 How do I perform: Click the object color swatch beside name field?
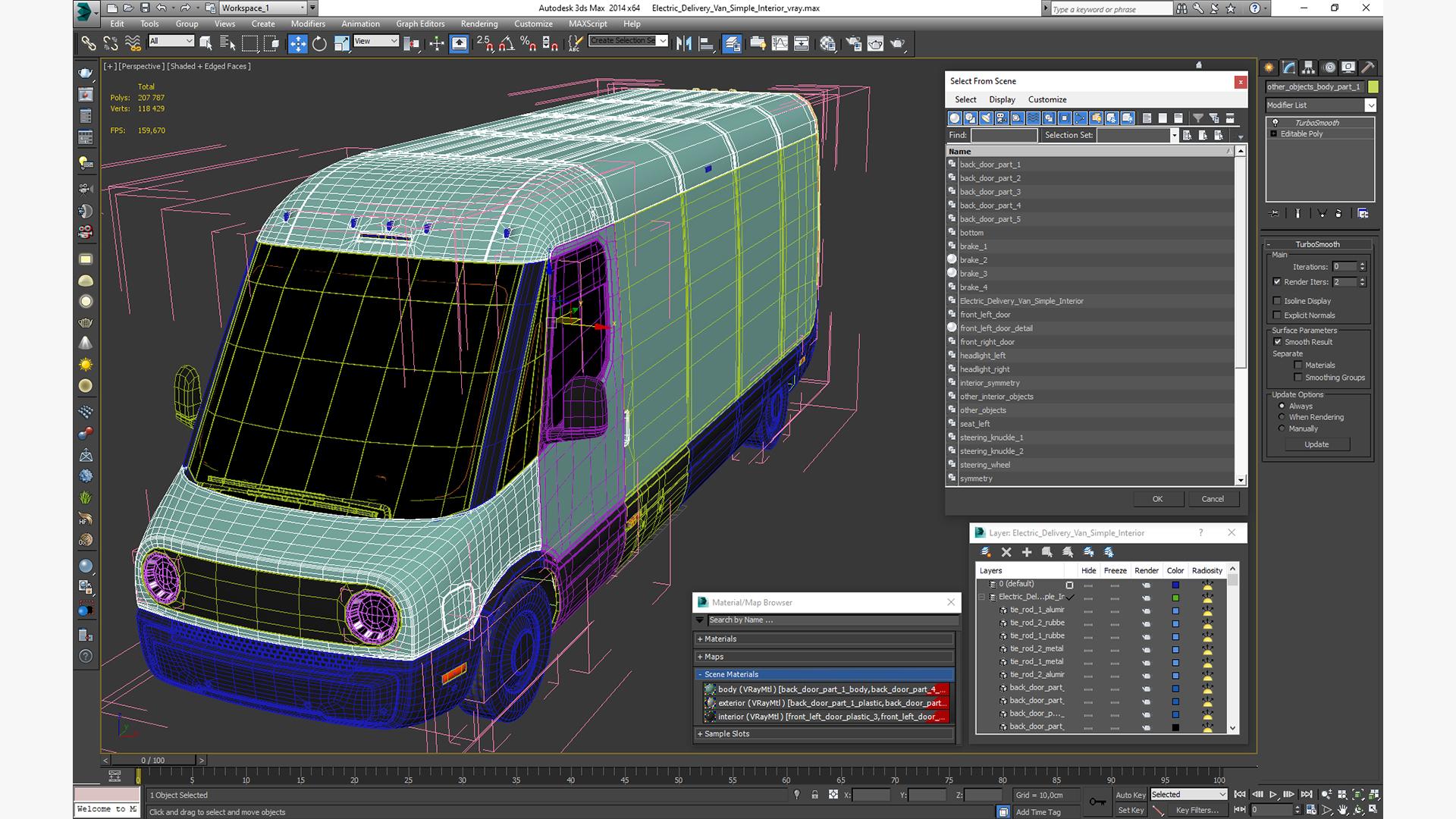[1373, 87]
